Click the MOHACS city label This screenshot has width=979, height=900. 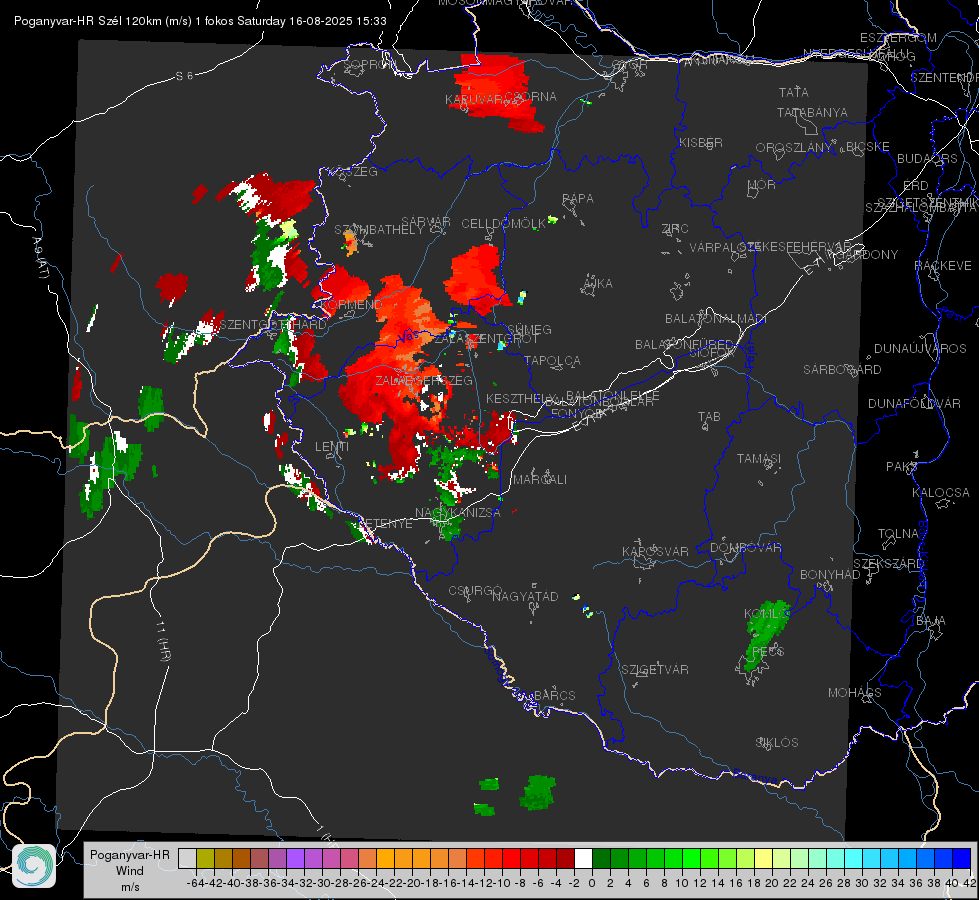coord(855,693)
